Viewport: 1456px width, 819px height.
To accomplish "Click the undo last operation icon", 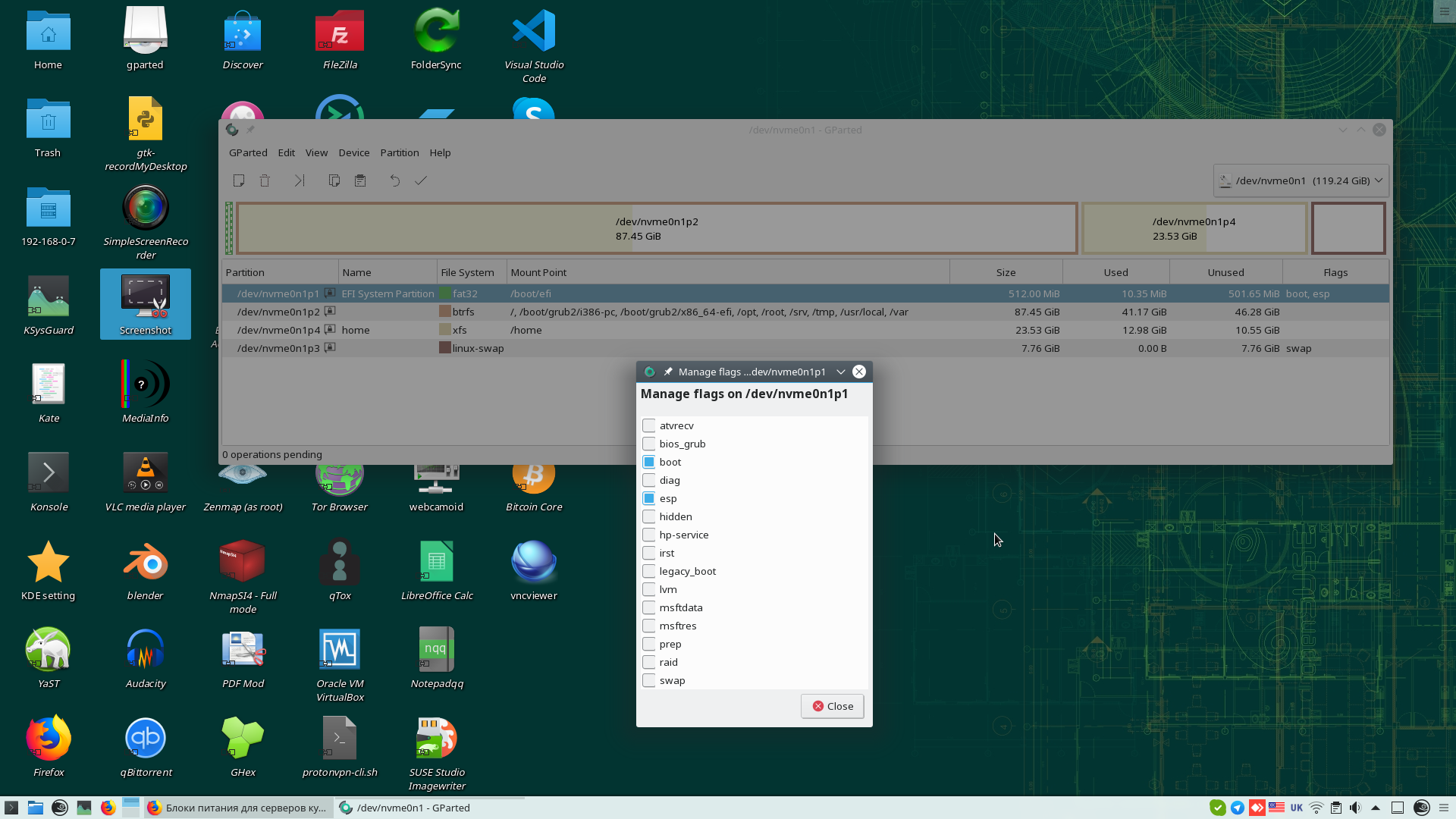I will tap(395, 180).
